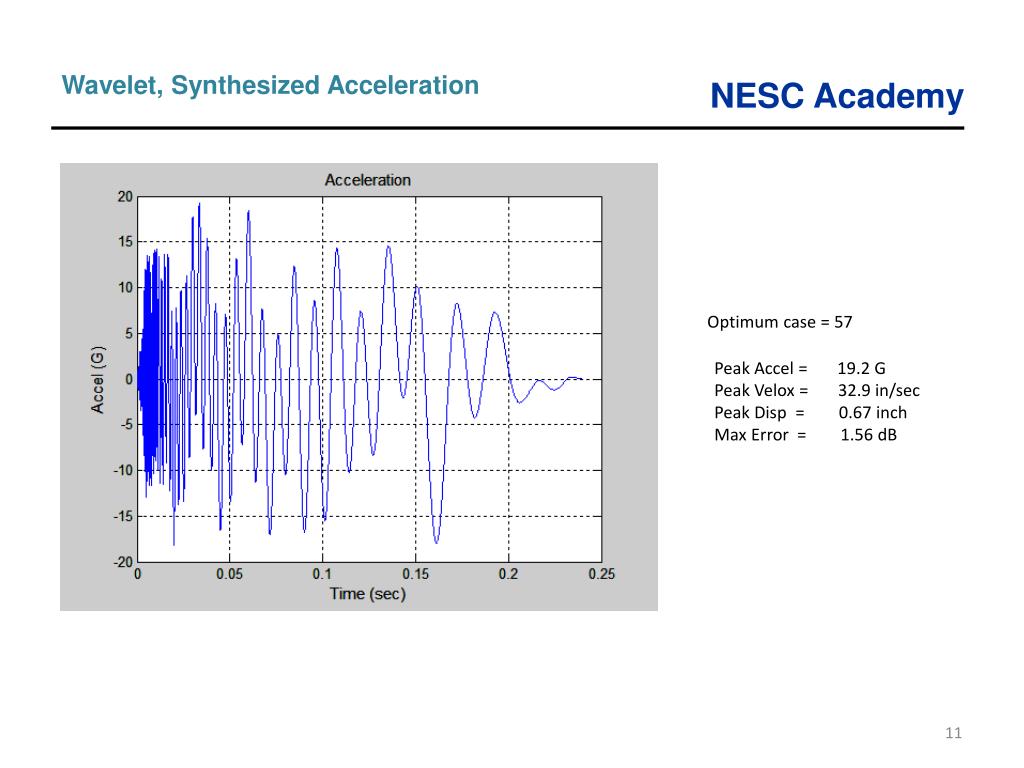
Task: Click the 'Peak Accel =' label
Action: coord(761,368)
